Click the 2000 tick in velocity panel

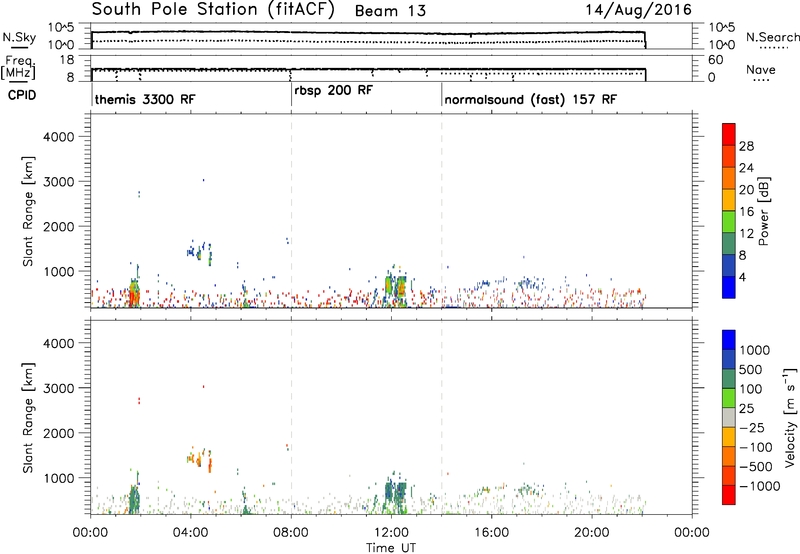tap(59, 433)
